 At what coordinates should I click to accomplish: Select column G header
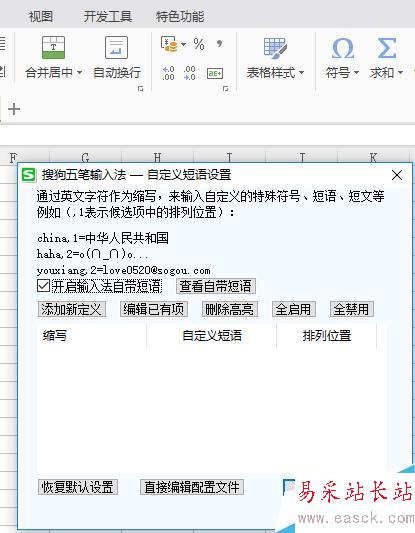[x=85, y=157]
